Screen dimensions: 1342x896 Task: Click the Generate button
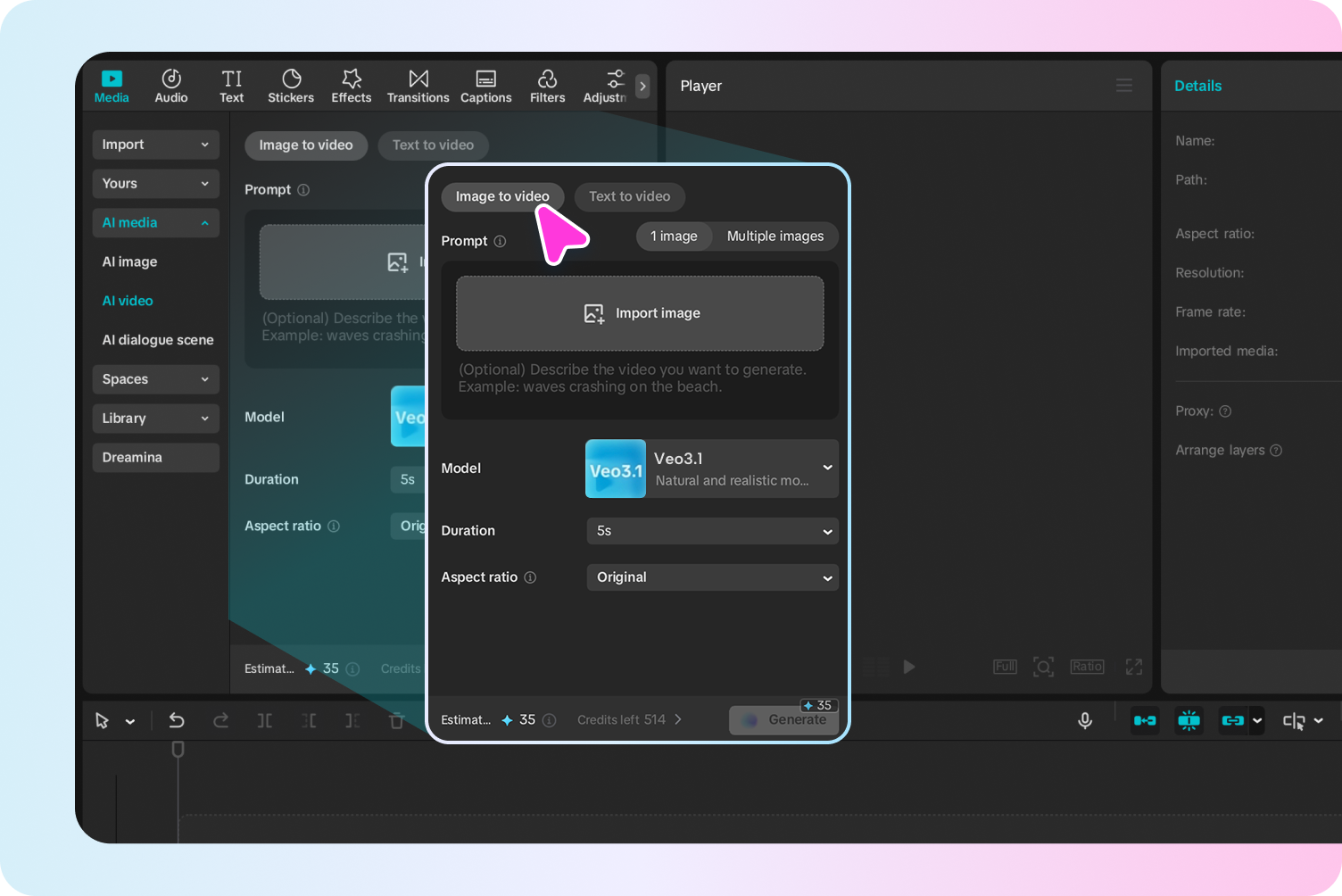coord(783,719)
